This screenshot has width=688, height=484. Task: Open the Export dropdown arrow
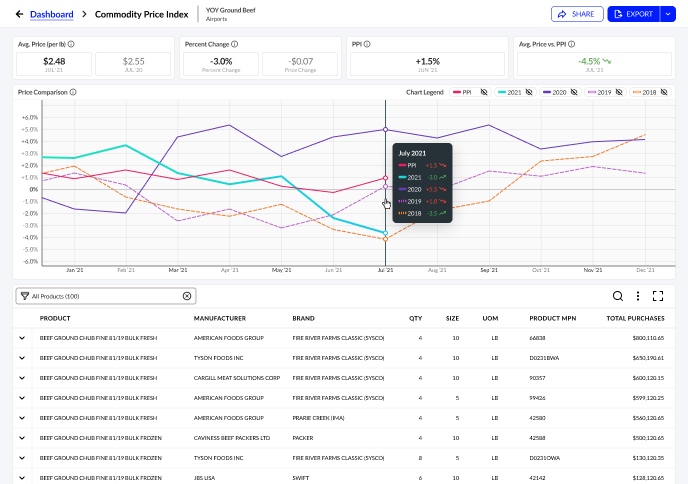(668, 14)
